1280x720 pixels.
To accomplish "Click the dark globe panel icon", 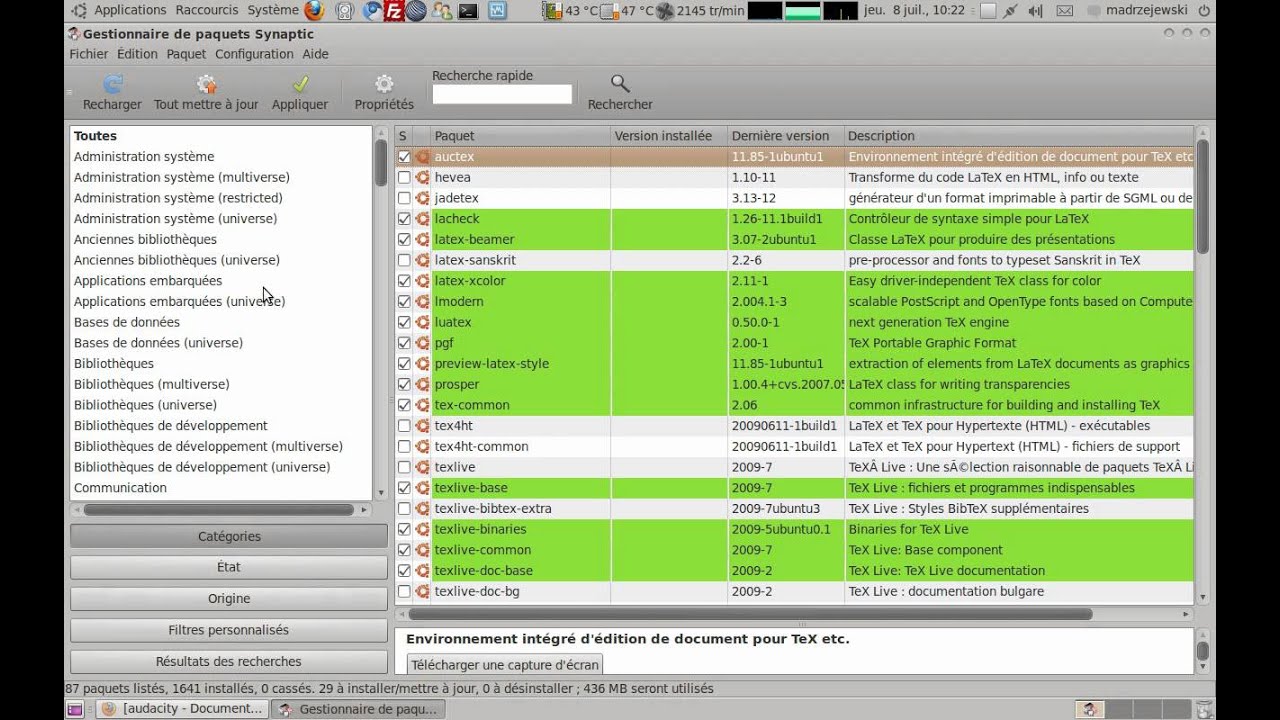I will pyautogui.click(x=418, y=11).
